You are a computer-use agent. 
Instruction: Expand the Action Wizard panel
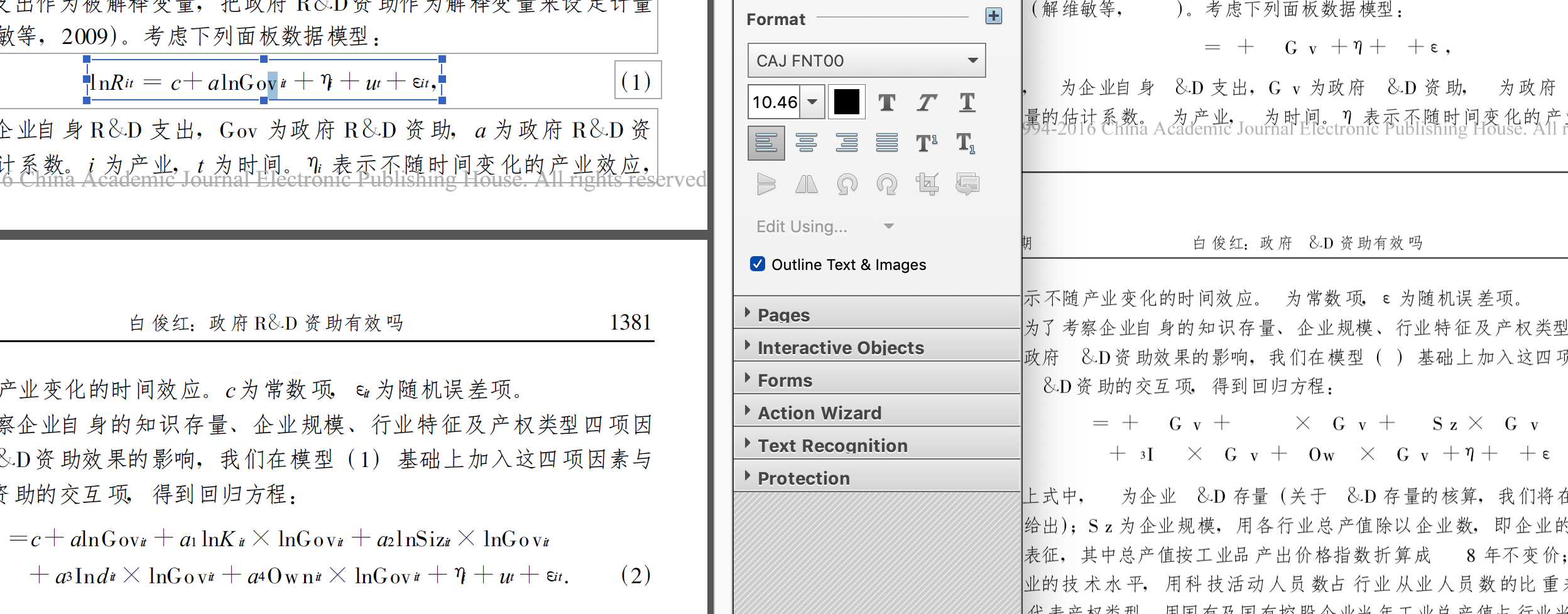(876, 412)
